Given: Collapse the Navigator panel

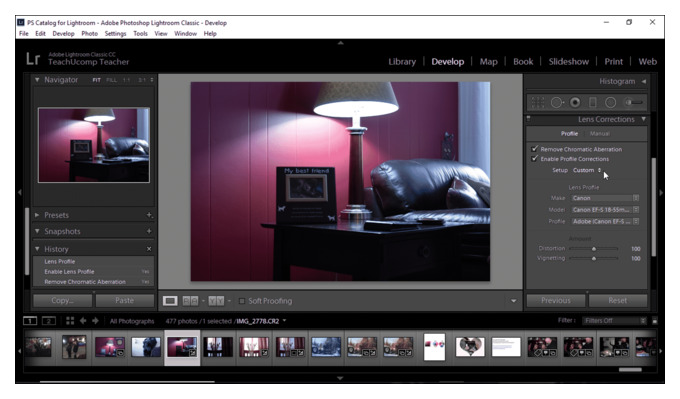Looking at the screenshot, I should point(37,80).
